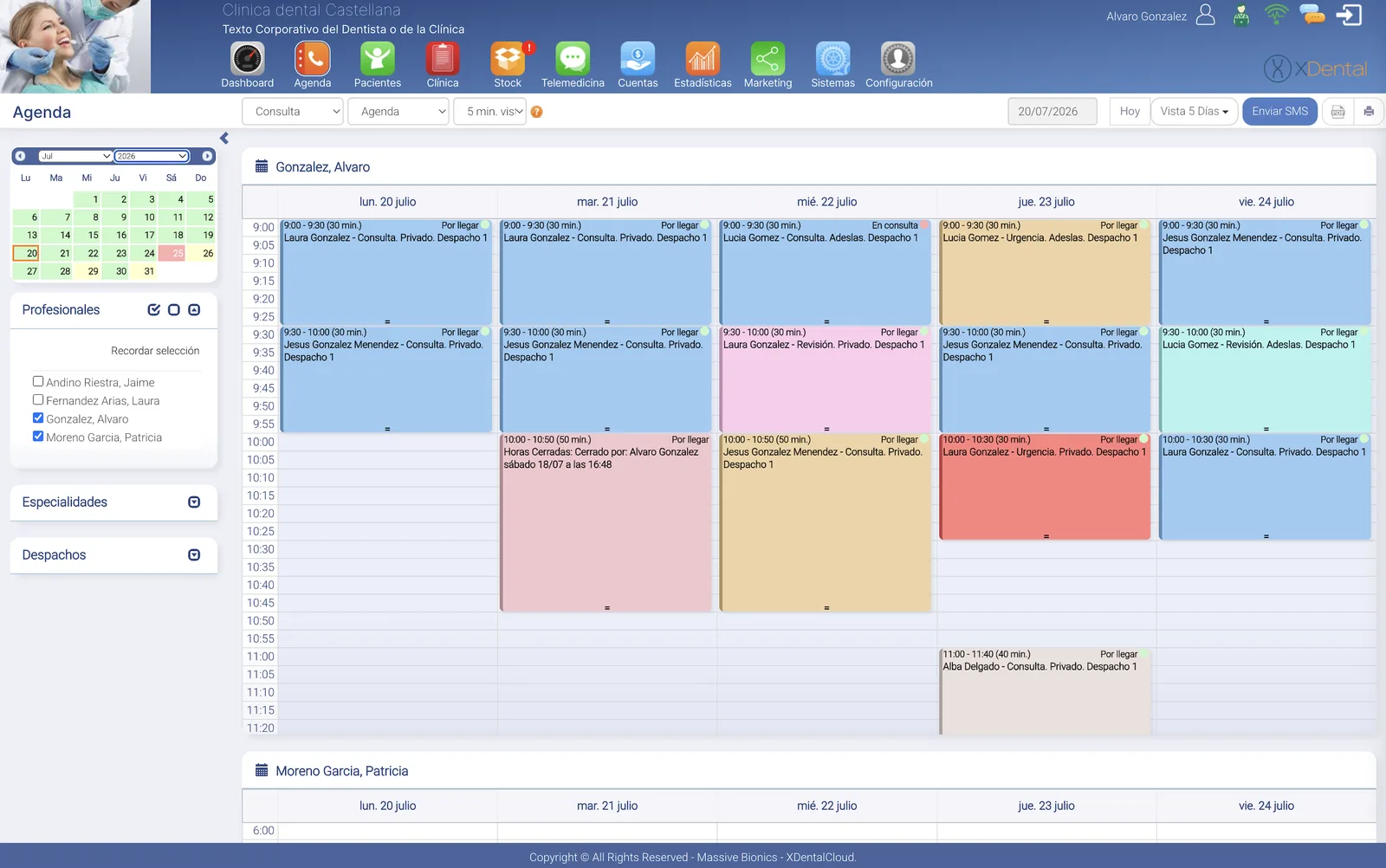The image size is (1386, 868).
Task: Select day 29 in the mini calendar
Action: tap(87, 271)
